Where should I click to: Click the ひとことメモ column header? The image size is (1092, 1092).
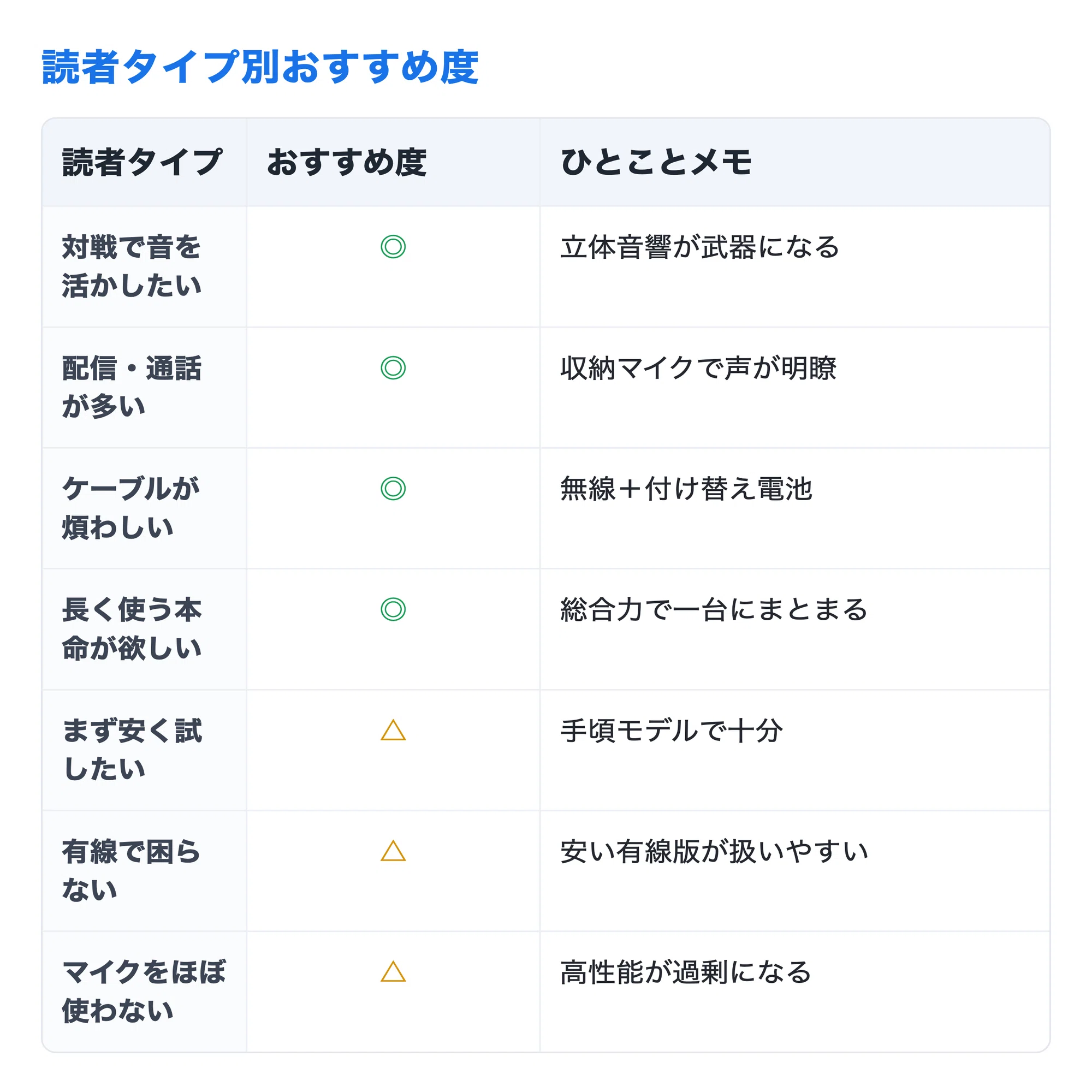click(656, 162)
